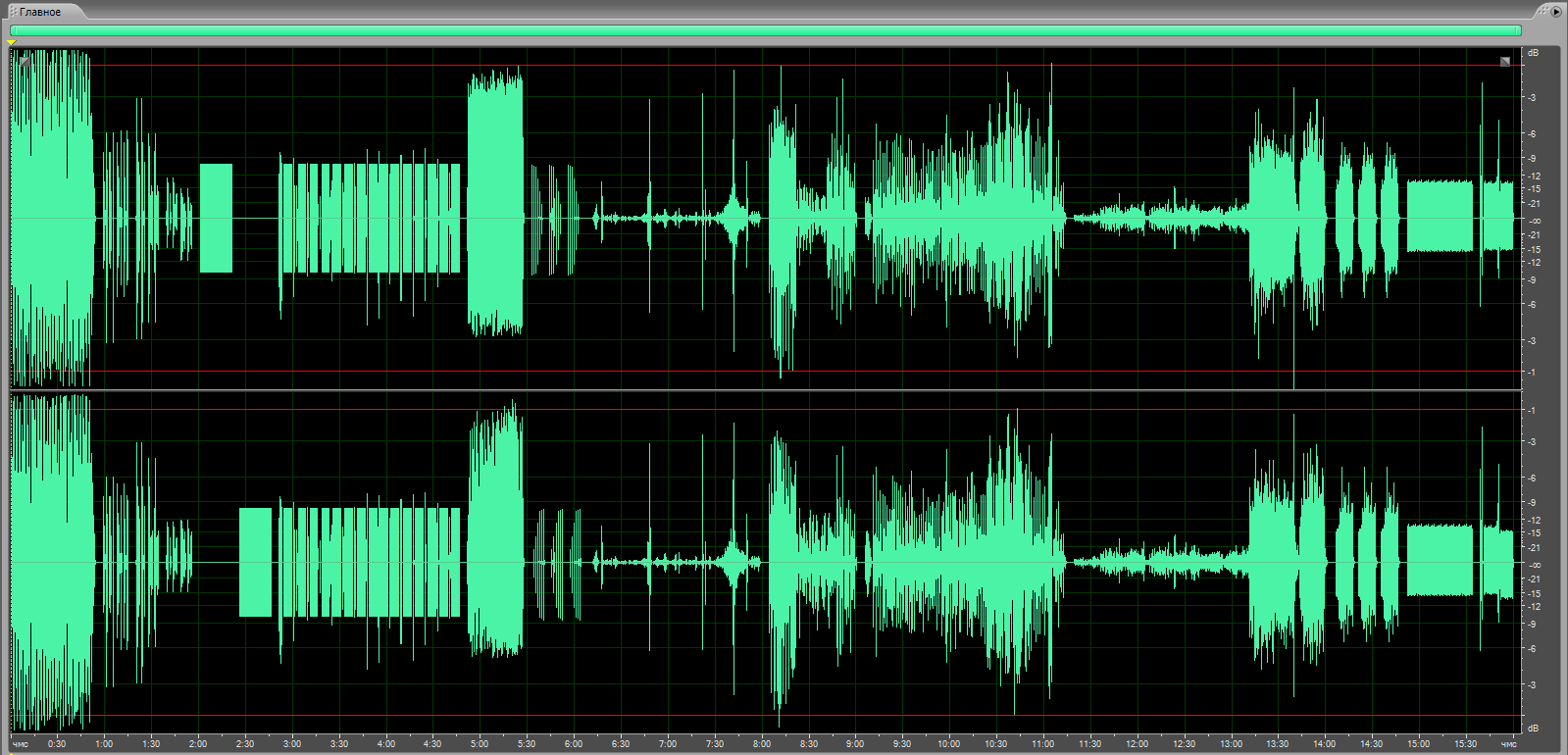
Task: Select the yellow playhead marker above waveform
Action: (11, 43)
